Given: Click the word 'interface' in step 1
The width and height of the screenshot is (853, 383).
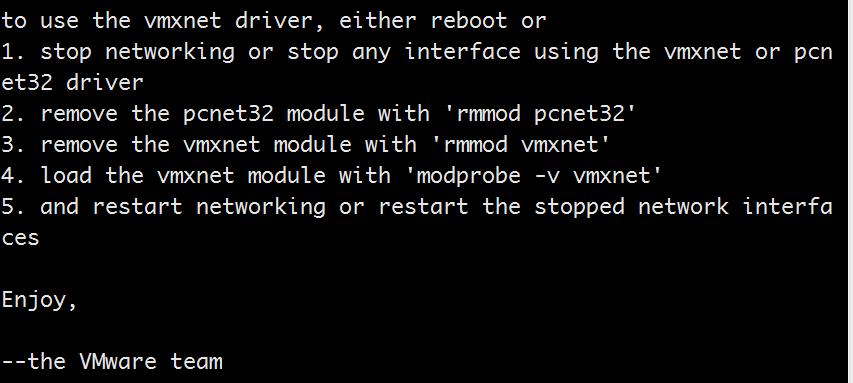Looking at the screenshot, I should [x=462, y=52].
